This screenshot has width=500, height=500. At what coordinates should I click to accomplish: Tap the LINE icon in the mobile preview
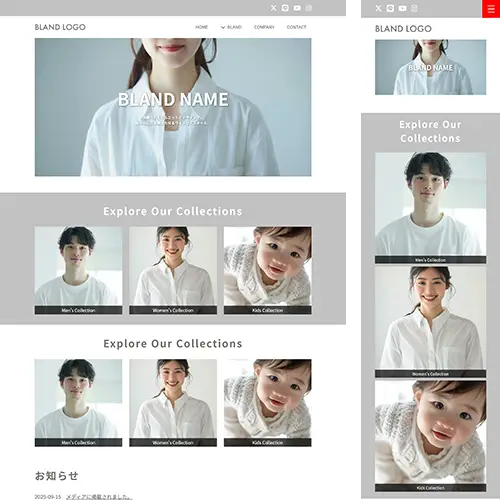click(x=390, y=8)
